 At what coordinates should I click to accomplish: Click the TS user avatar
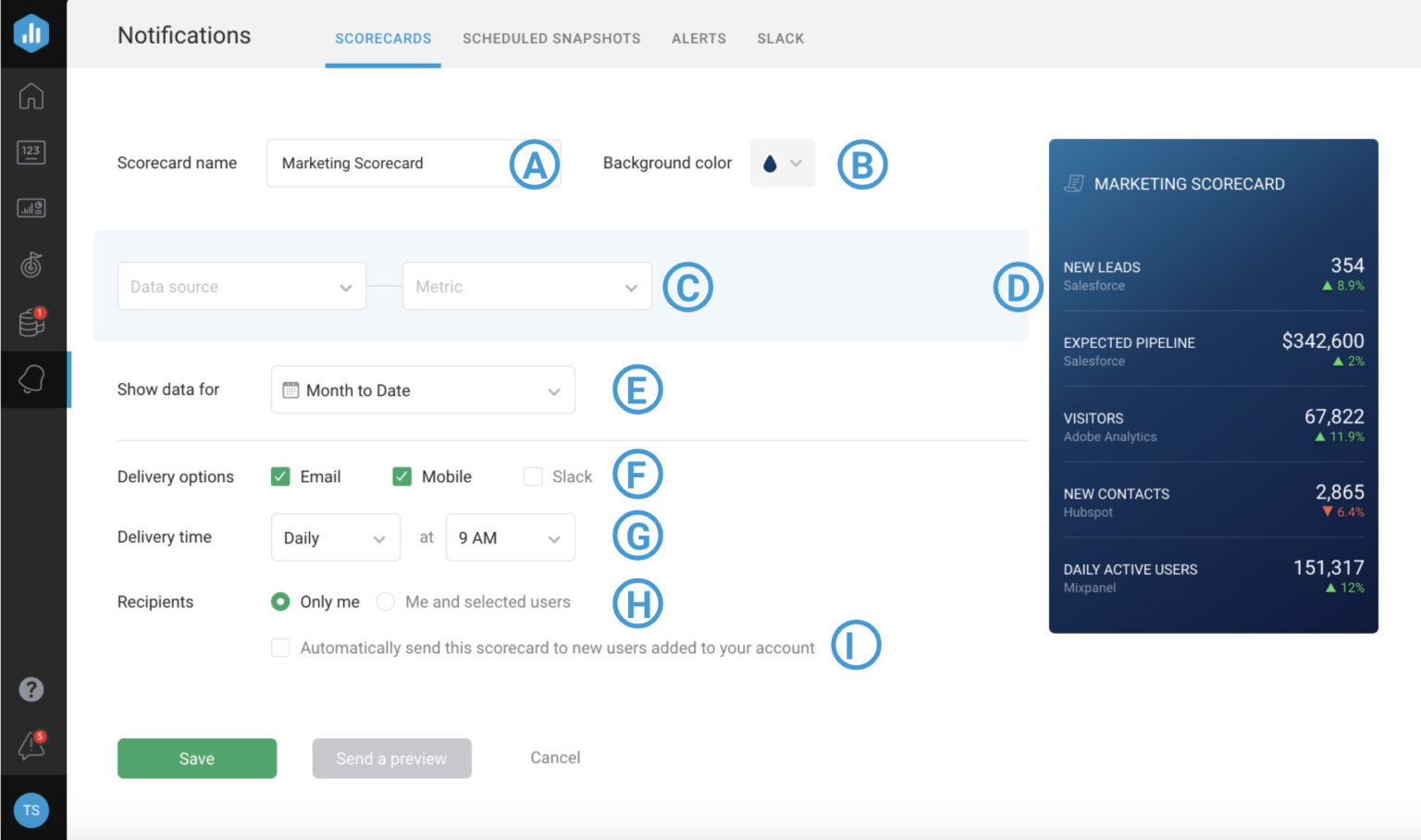tap(31, 810)
